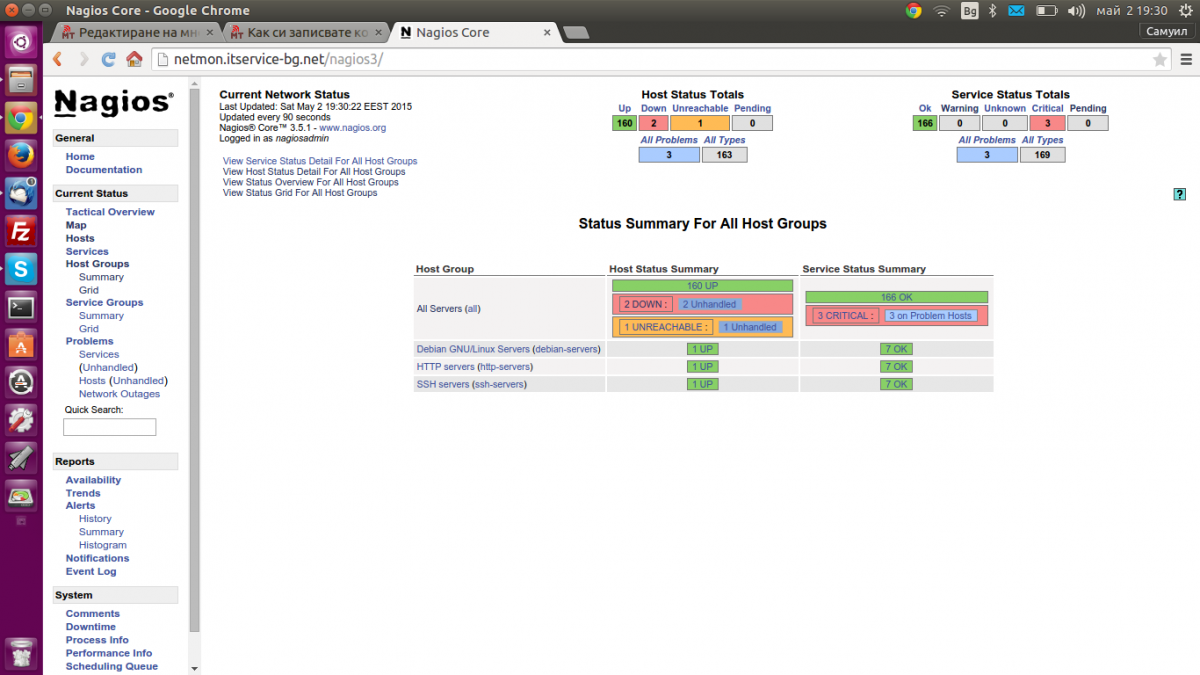Click the red 2 DOWN hosts cell
Viewport: 1200px width, 675px height.
pyautogui.click(x=644, y=304)
